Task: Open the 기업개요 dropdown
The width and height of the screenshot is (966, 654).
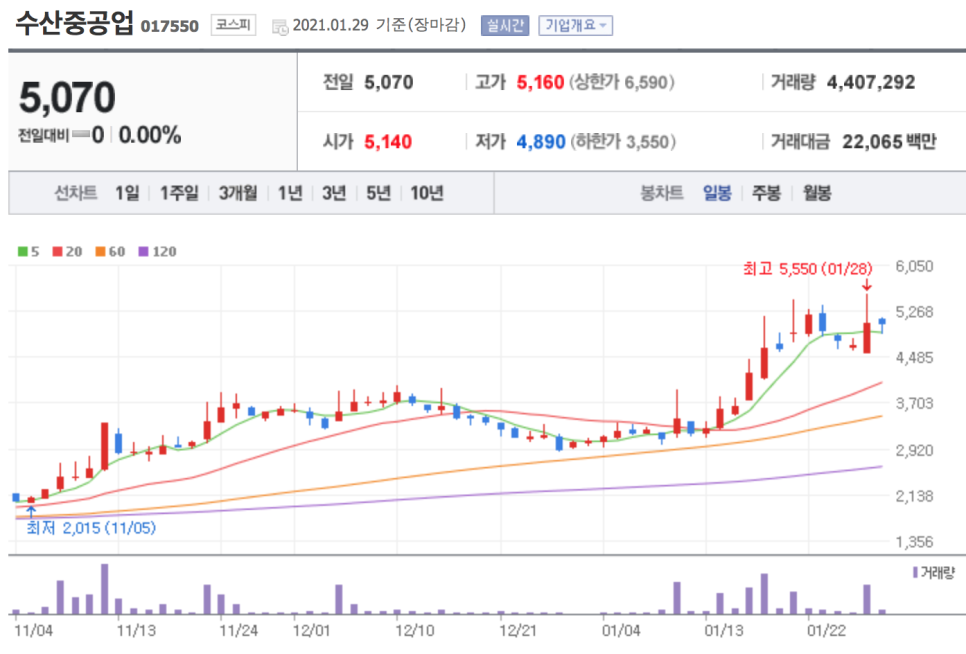Action: 575,25
